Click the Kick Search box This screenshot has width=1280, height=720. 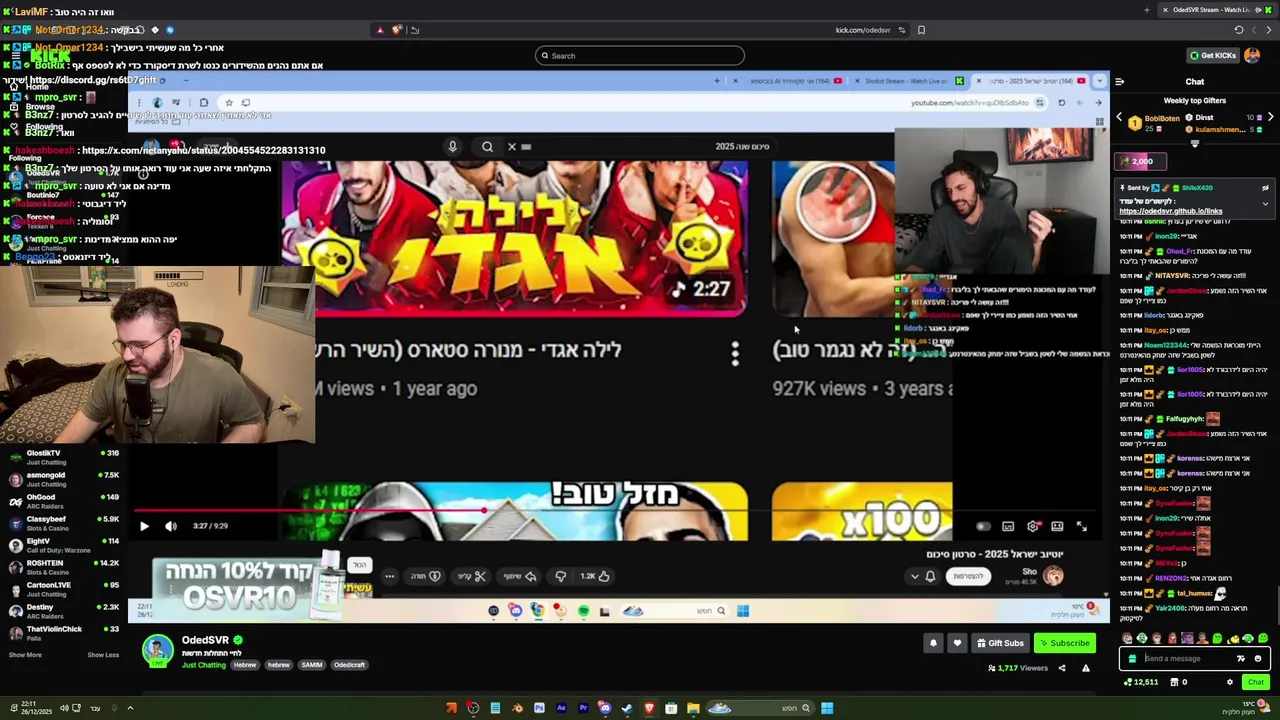point(640,56)
